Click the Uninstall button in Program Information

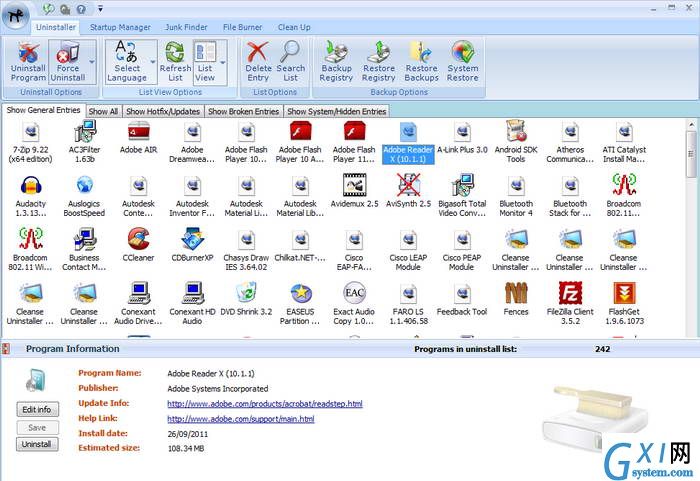coord(38,444)
